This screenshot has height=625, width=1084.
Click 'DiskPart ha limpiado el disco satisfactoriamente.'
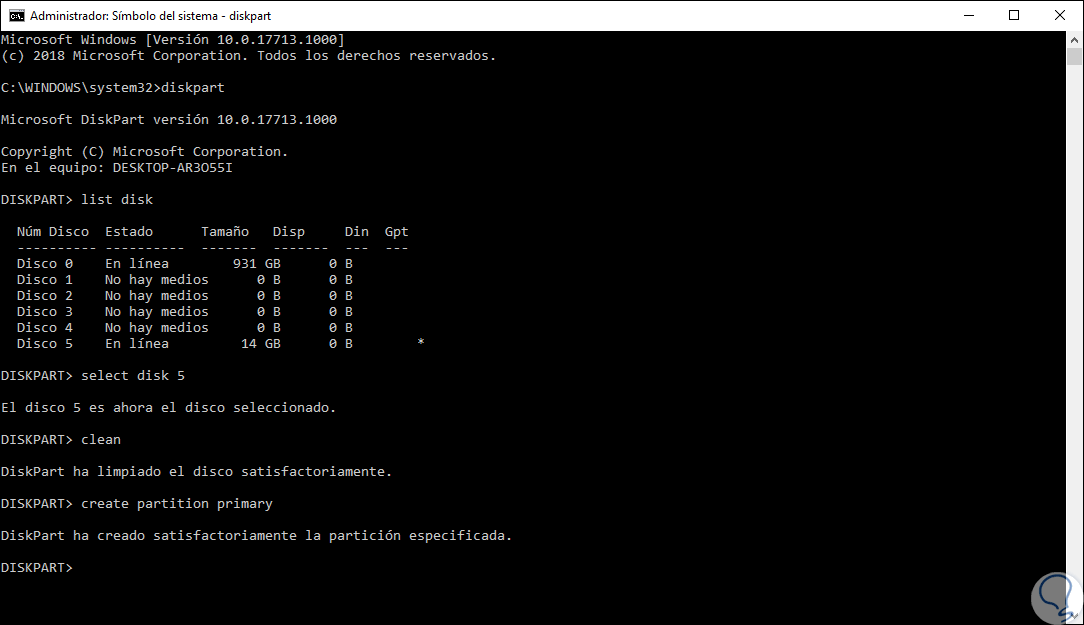(196, 472)
